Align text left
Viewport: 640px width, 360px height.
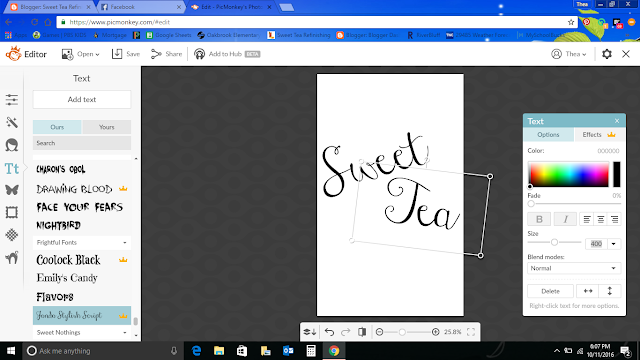coord(587,220)
